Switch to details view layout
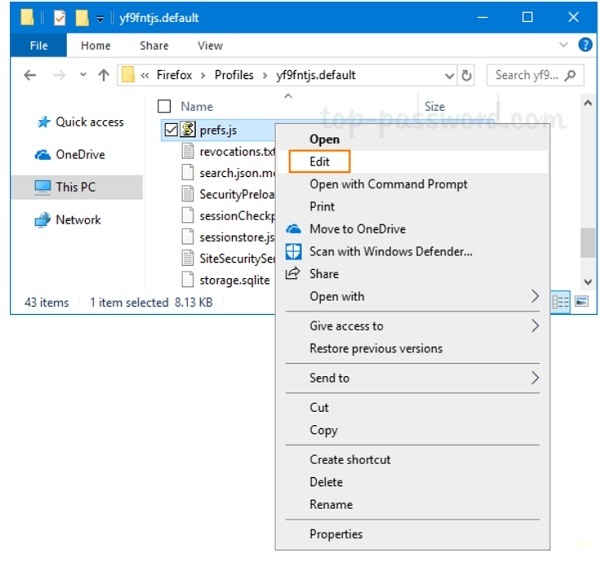Image resolution: width=600 pixels, height=571 pixels. 562,301
